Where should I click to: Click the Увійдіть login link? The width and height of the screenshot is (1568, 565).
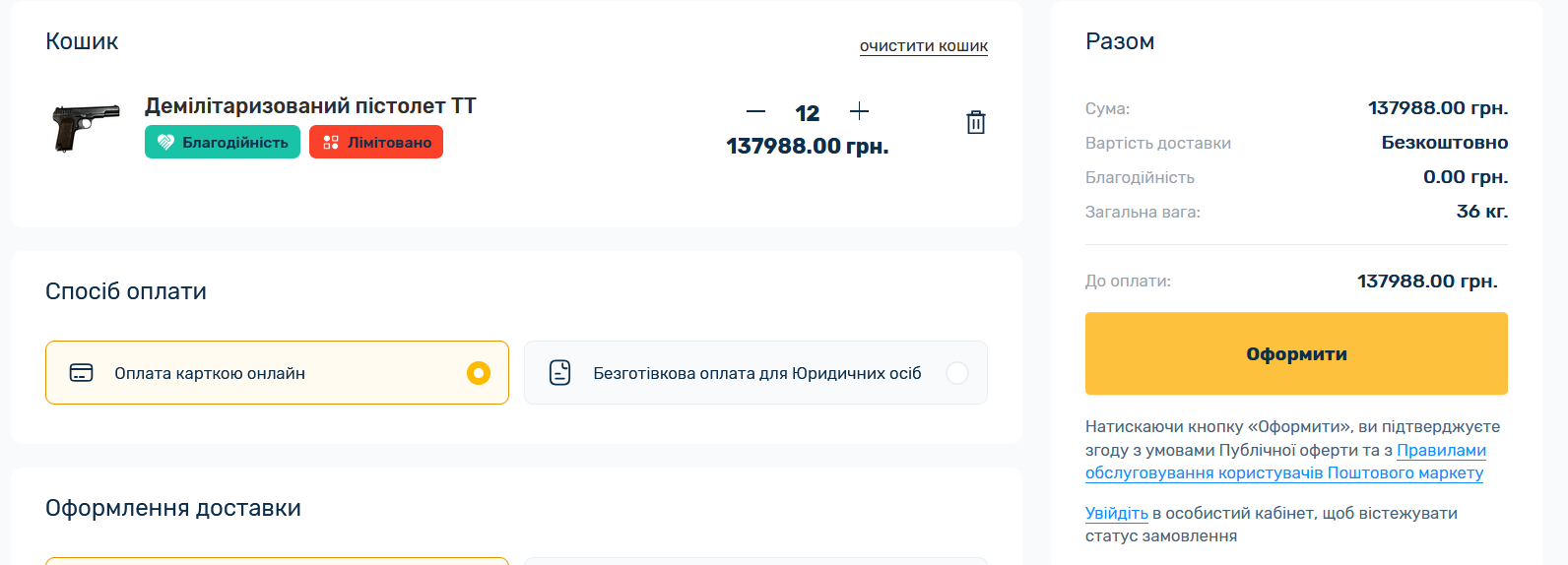(x=1116, y=513)
